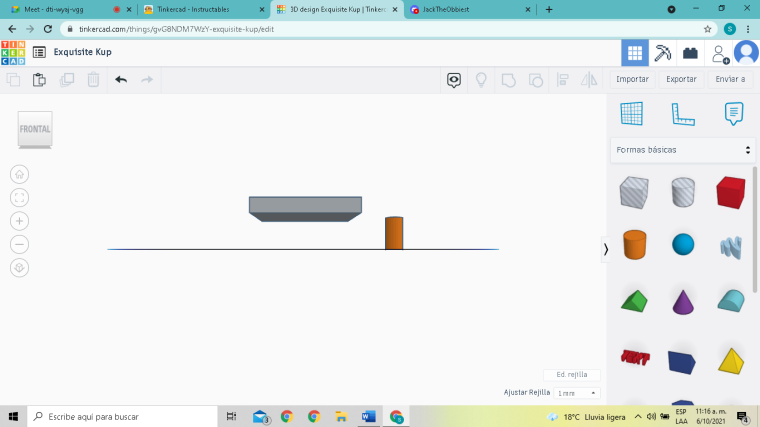Select the Ruler tool
This screenshot has width=760, height=427.
tap(683, 114)
